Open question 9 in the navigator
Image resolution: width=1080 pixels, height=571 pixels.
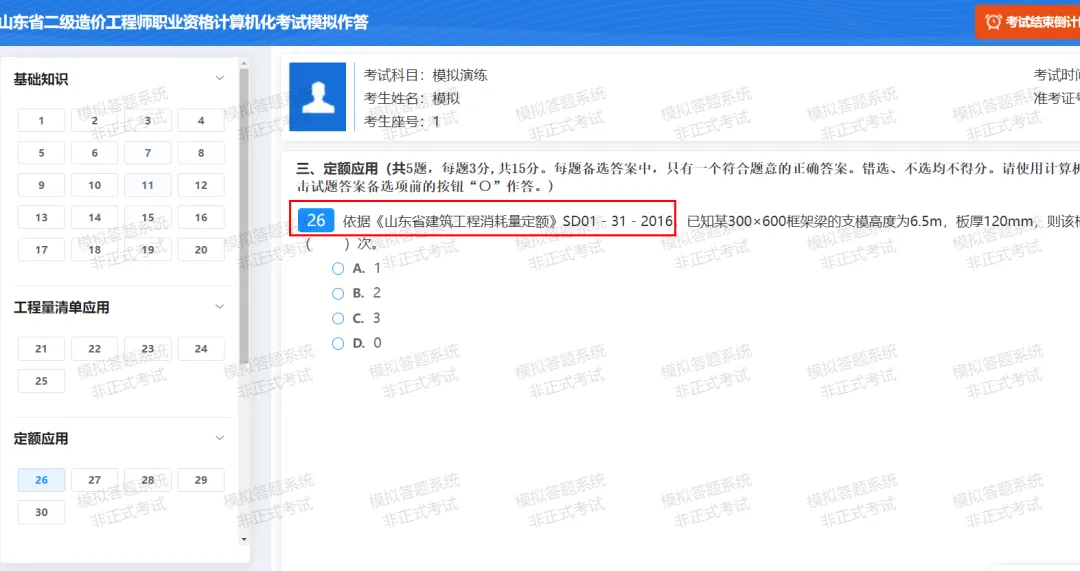(x=41, y=185)
